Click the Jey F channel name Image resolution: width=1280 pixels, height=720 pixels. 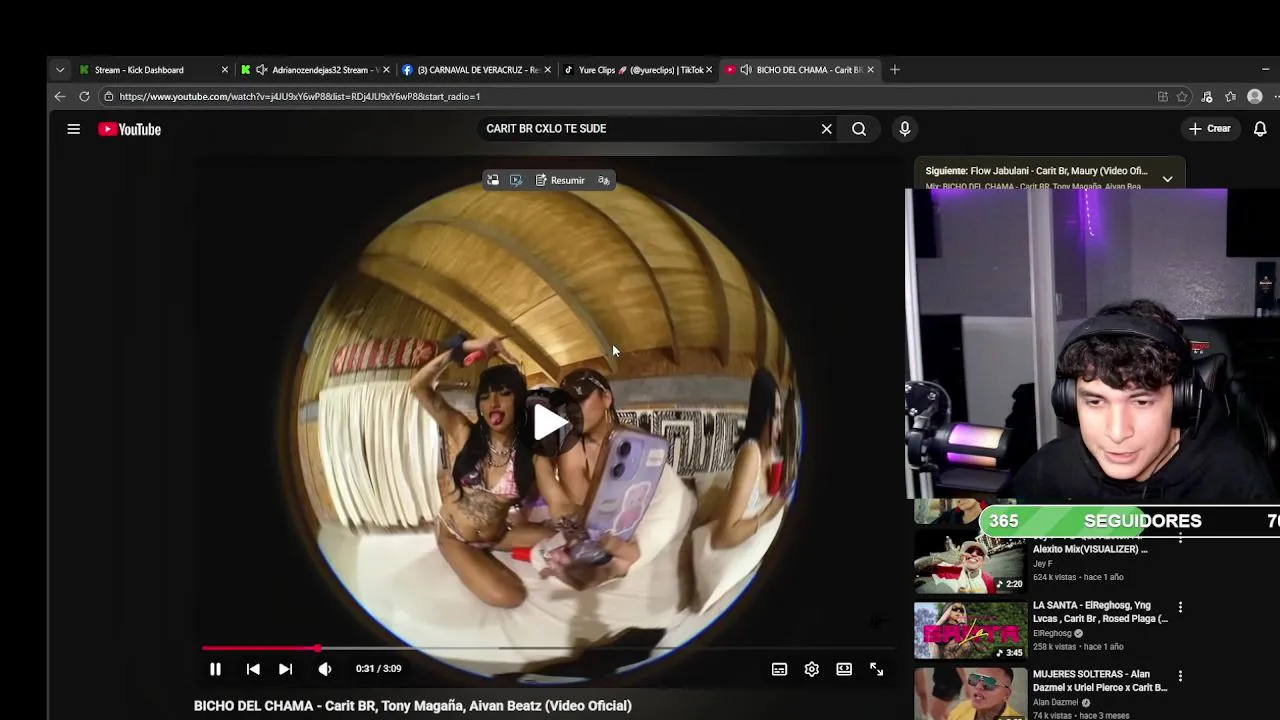[1042, 564]
